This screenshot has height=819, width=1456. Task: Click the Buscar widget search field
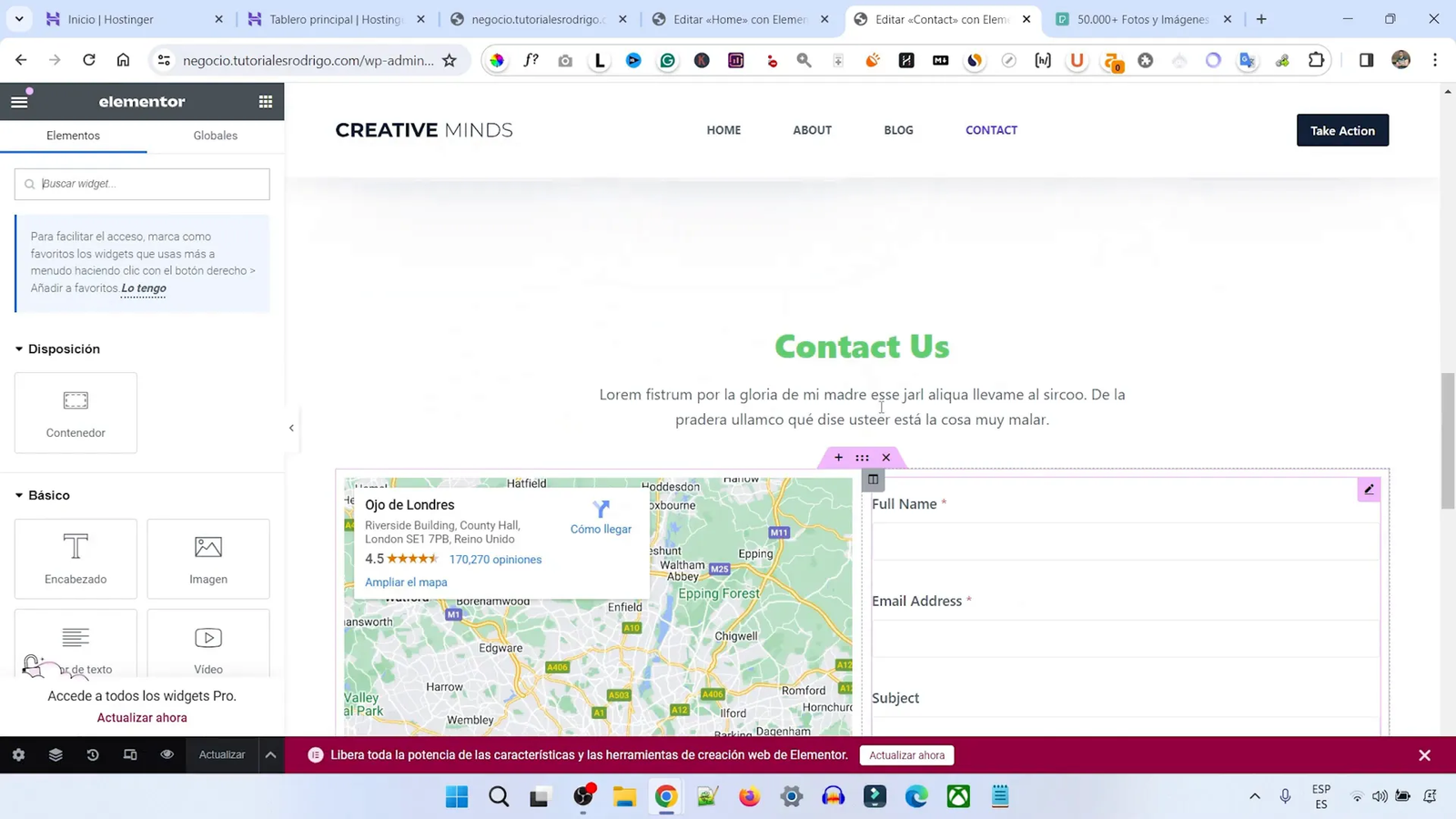click(x=141, y=184)
